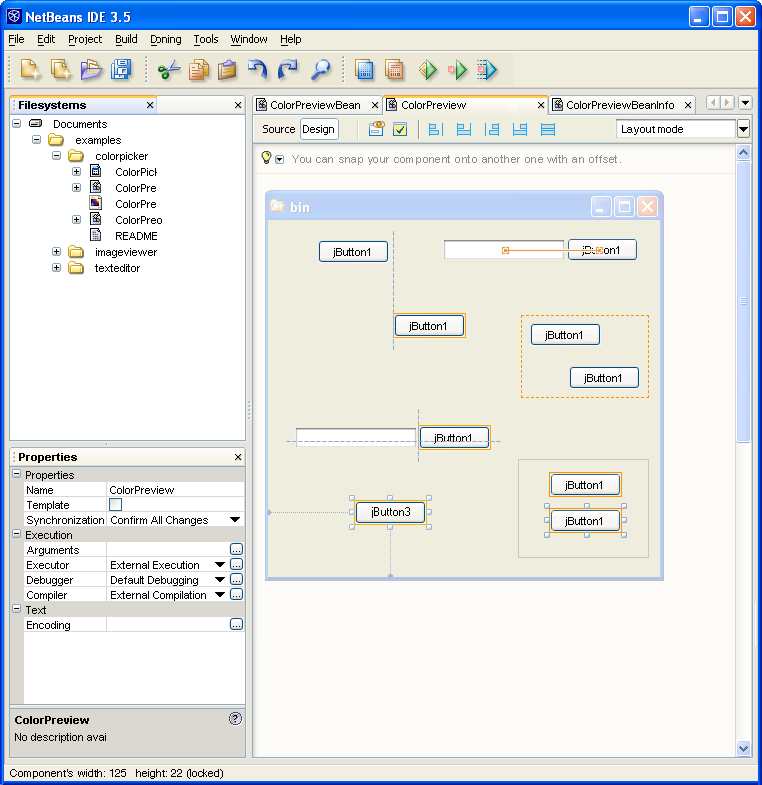Open the Executor ellipsis editor button
The image size is (762, 785).
tap(236, 564)
